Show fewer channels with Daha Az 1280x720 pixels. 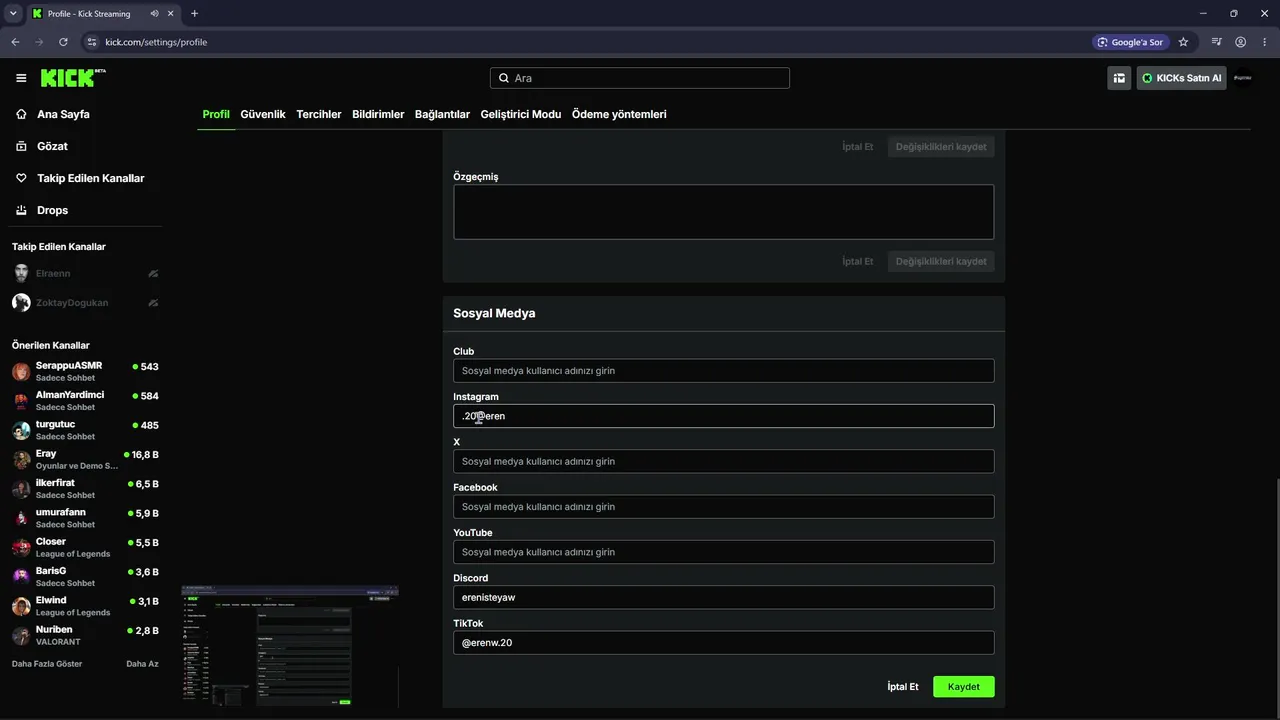142,664
